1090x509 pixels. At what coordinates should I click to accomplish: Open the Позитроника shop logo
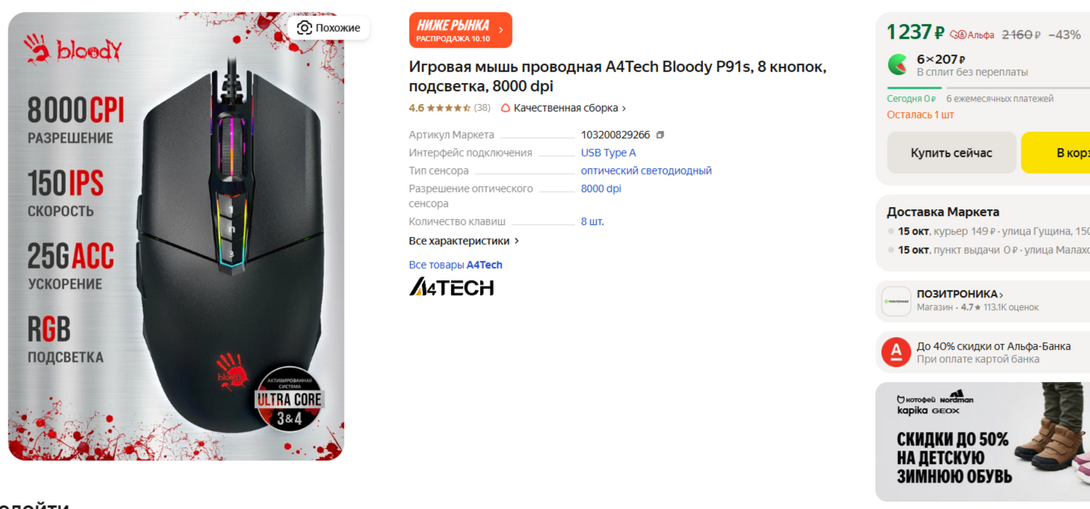(x=896, y=301)
